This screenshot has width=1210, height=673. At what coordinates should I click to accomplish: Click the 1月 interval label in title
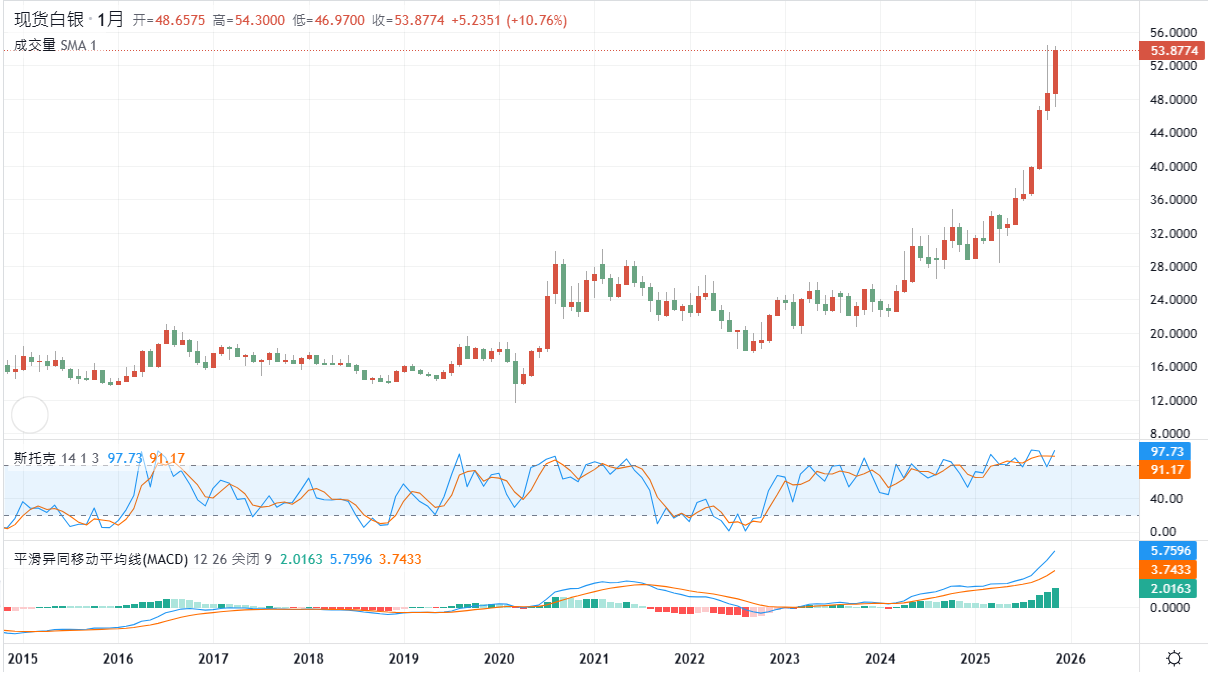110,19
